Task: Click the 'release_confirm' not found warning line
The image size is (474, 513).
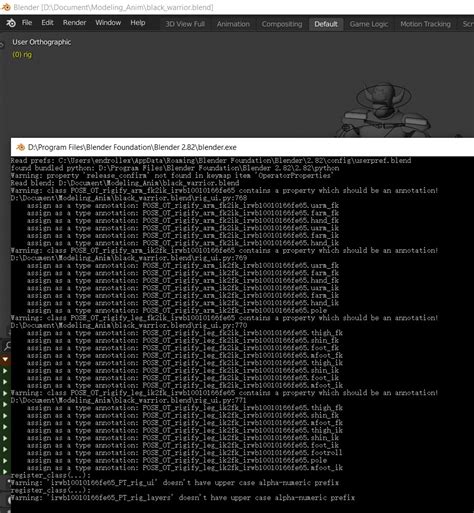Action: [x=172, y=175]
